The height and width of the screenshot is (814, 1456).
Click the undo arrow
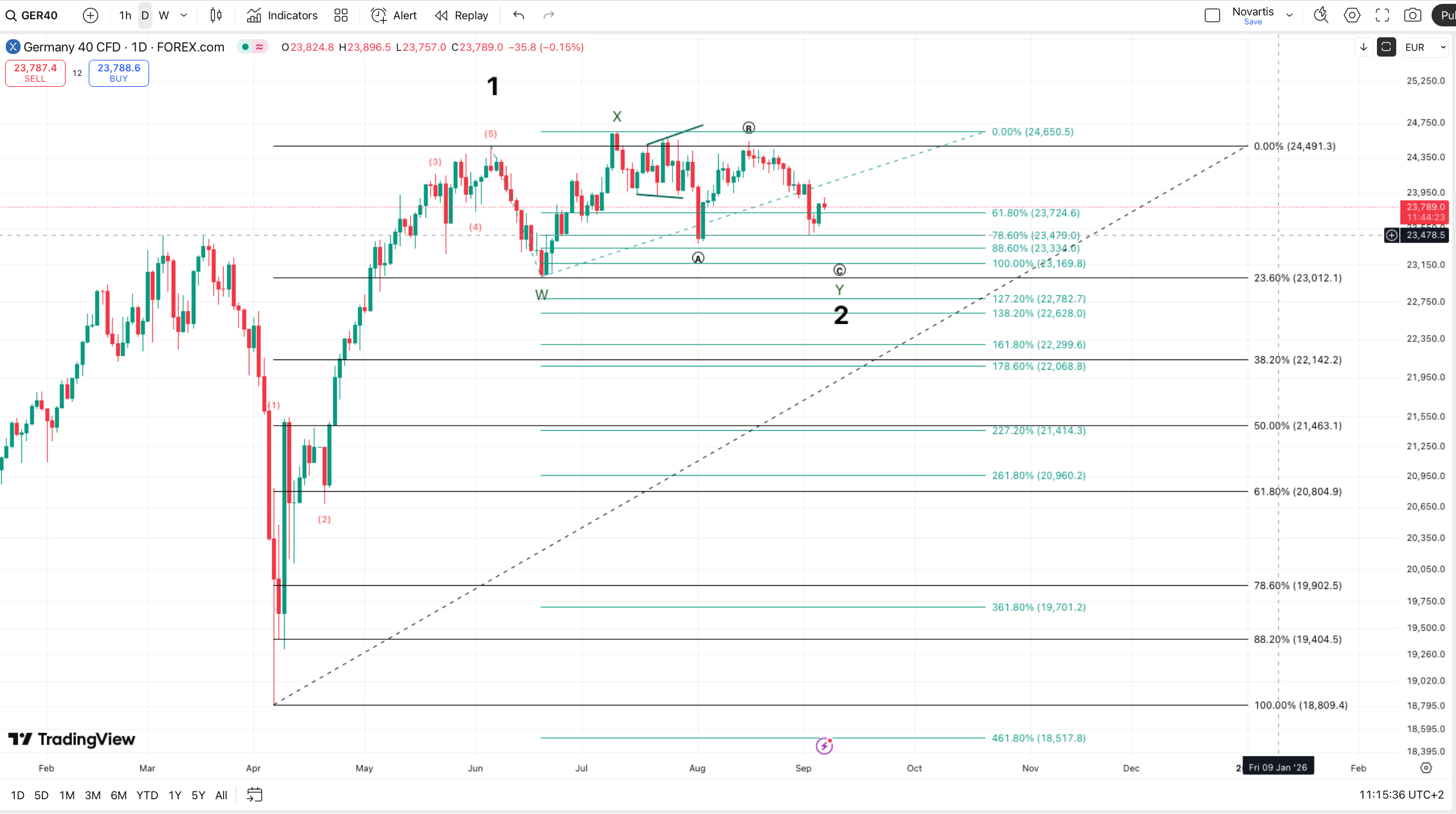point(519,15)
